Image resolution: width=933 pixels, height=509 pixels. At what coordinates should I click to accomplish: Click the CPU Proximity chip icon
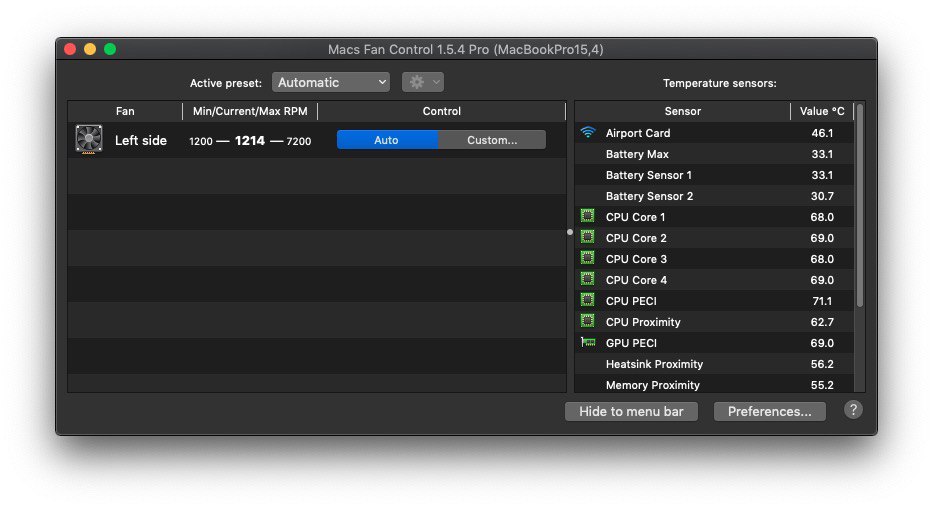pyautogui.click(x=587, y=321)
